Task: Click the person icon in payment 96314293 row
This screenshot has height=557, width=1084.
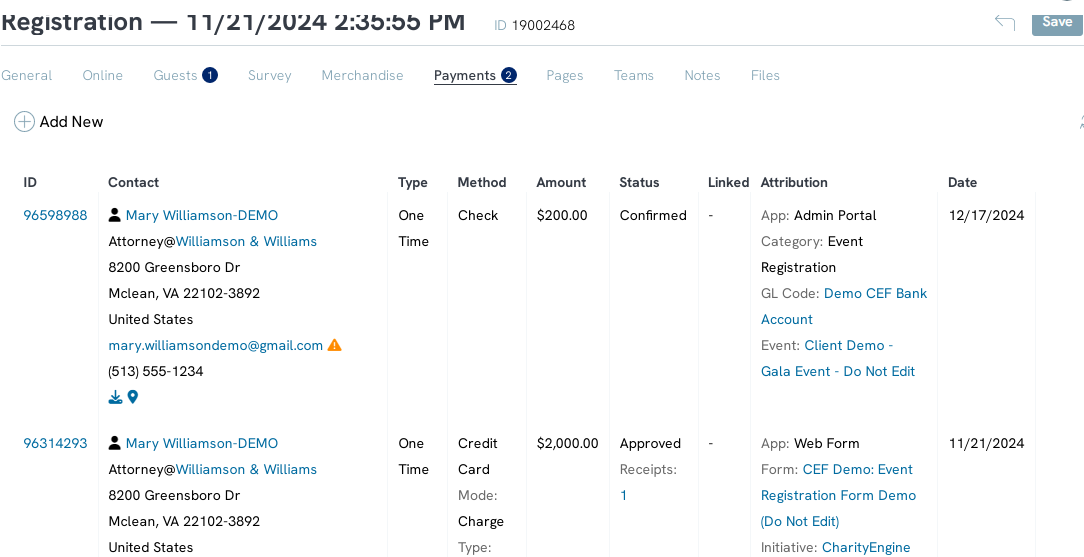Action: tap(115, 443)
